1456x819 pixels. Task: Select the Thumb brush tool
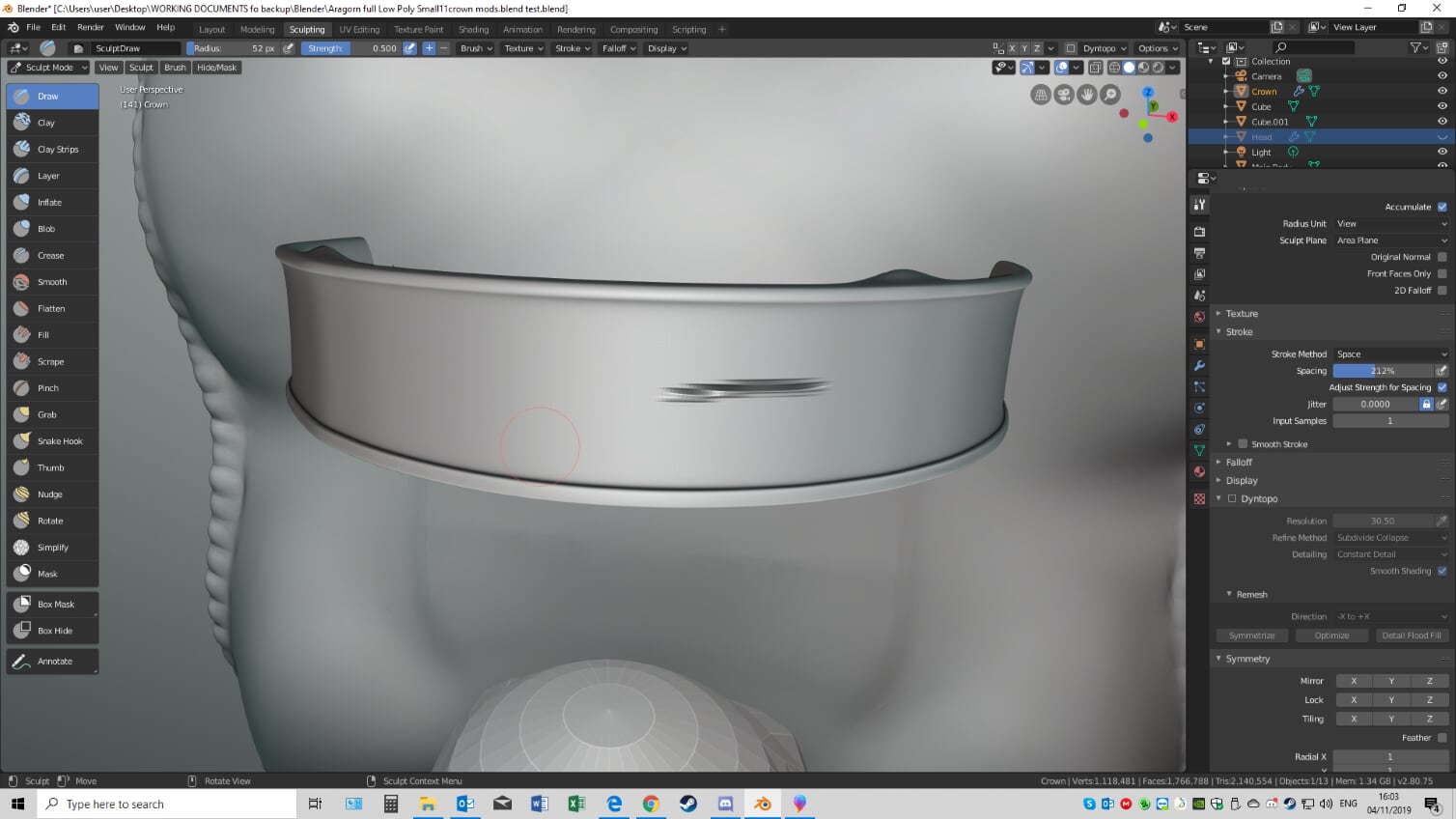[x=52, y=468]
